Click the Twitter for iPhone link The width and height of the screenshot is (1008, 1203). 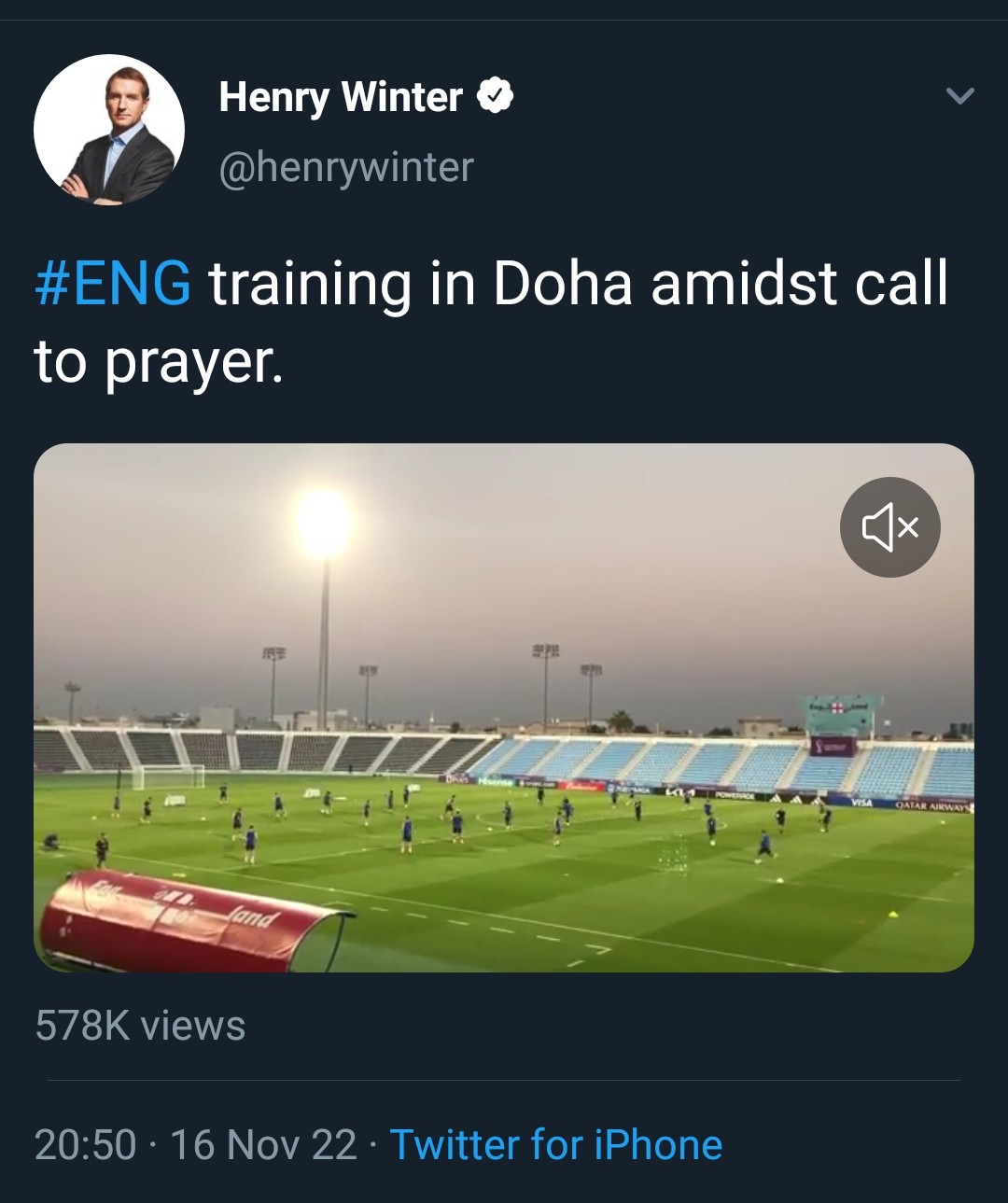click(555, 1145)
